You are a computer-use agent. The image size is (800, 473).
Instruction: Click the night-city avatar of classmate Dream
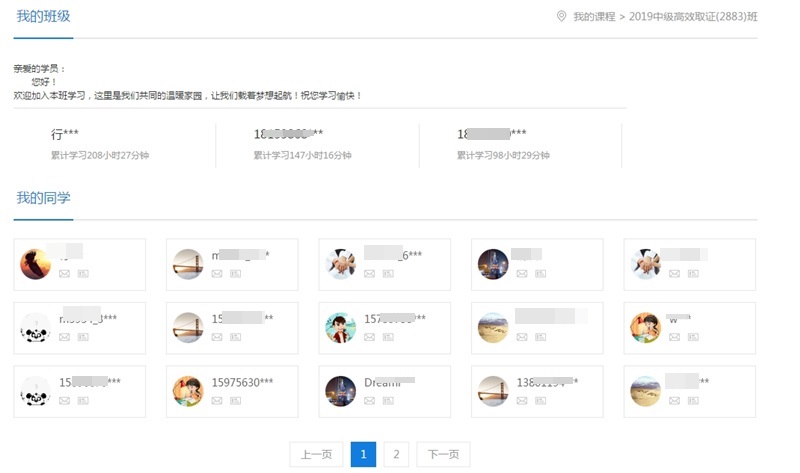coord(341,391)
